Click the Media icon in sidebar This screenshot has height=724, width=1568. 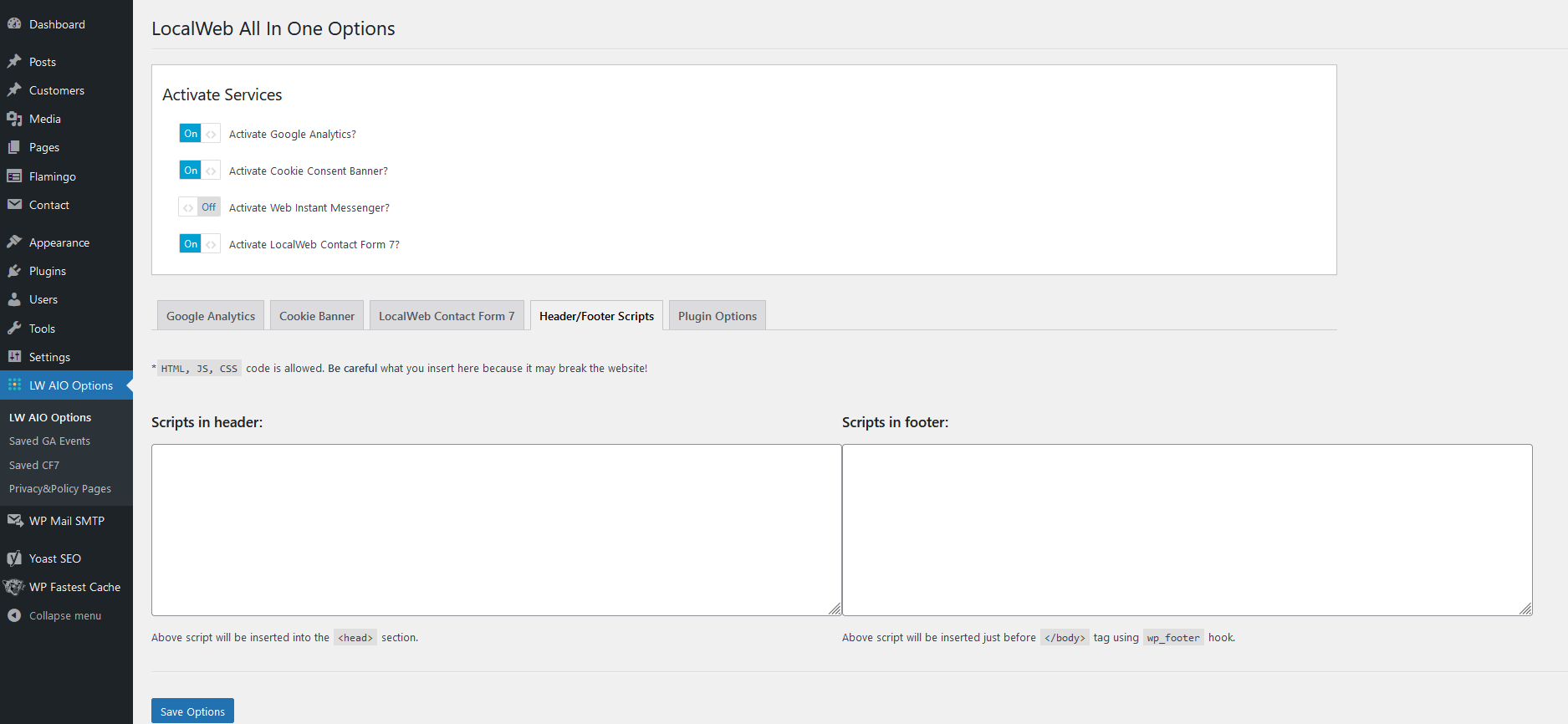pos(14,119)
